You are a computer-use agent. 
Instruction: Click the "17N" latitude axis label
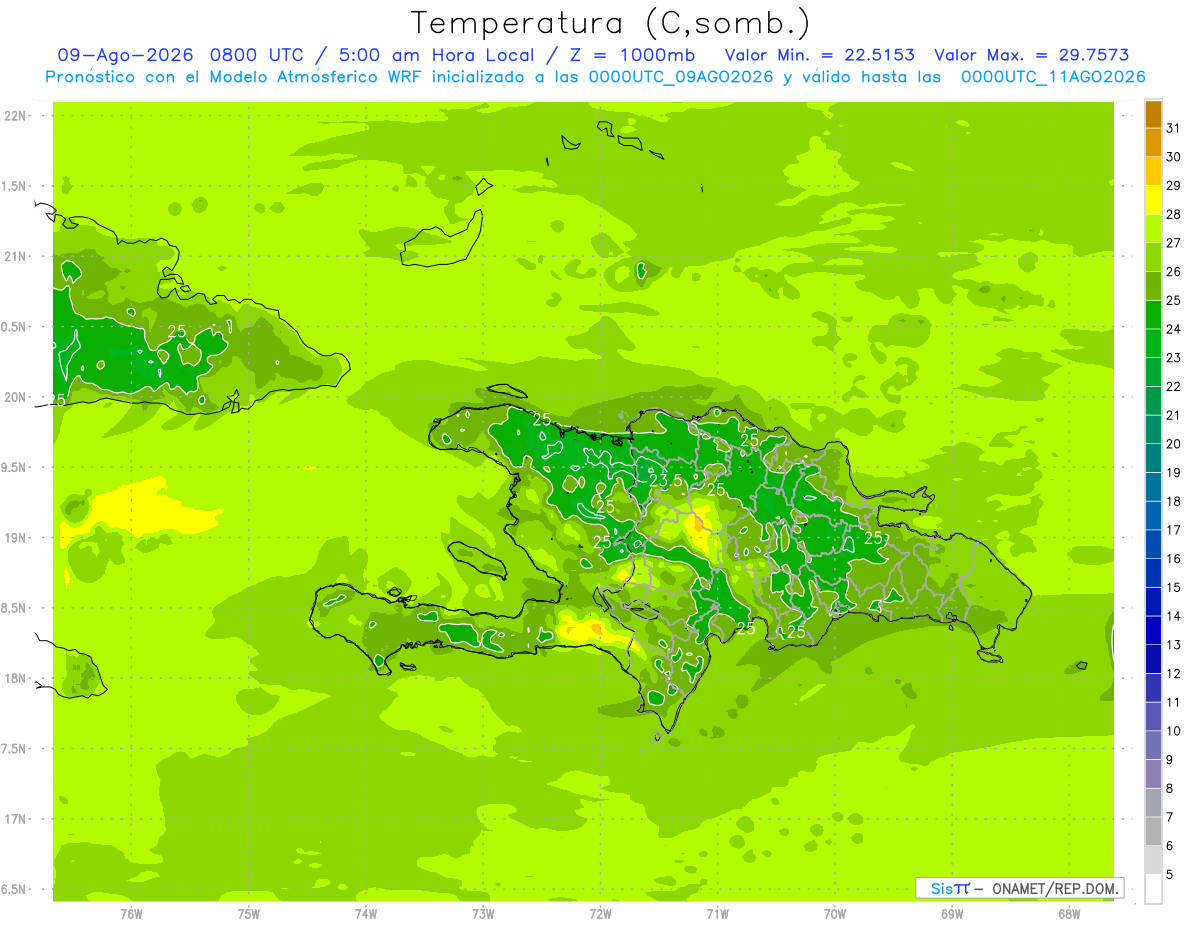click(x=15, y=819)
